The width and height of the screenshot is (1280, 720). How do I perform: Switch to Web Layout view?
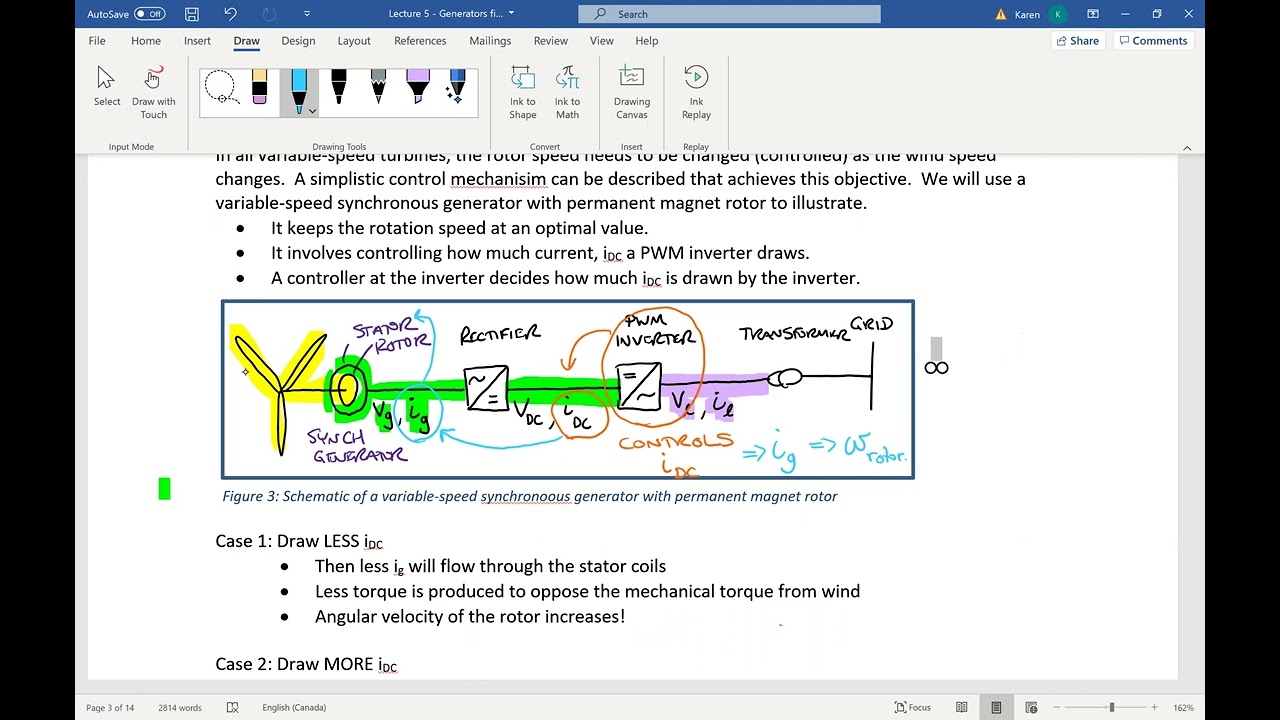pos(1031,708)
